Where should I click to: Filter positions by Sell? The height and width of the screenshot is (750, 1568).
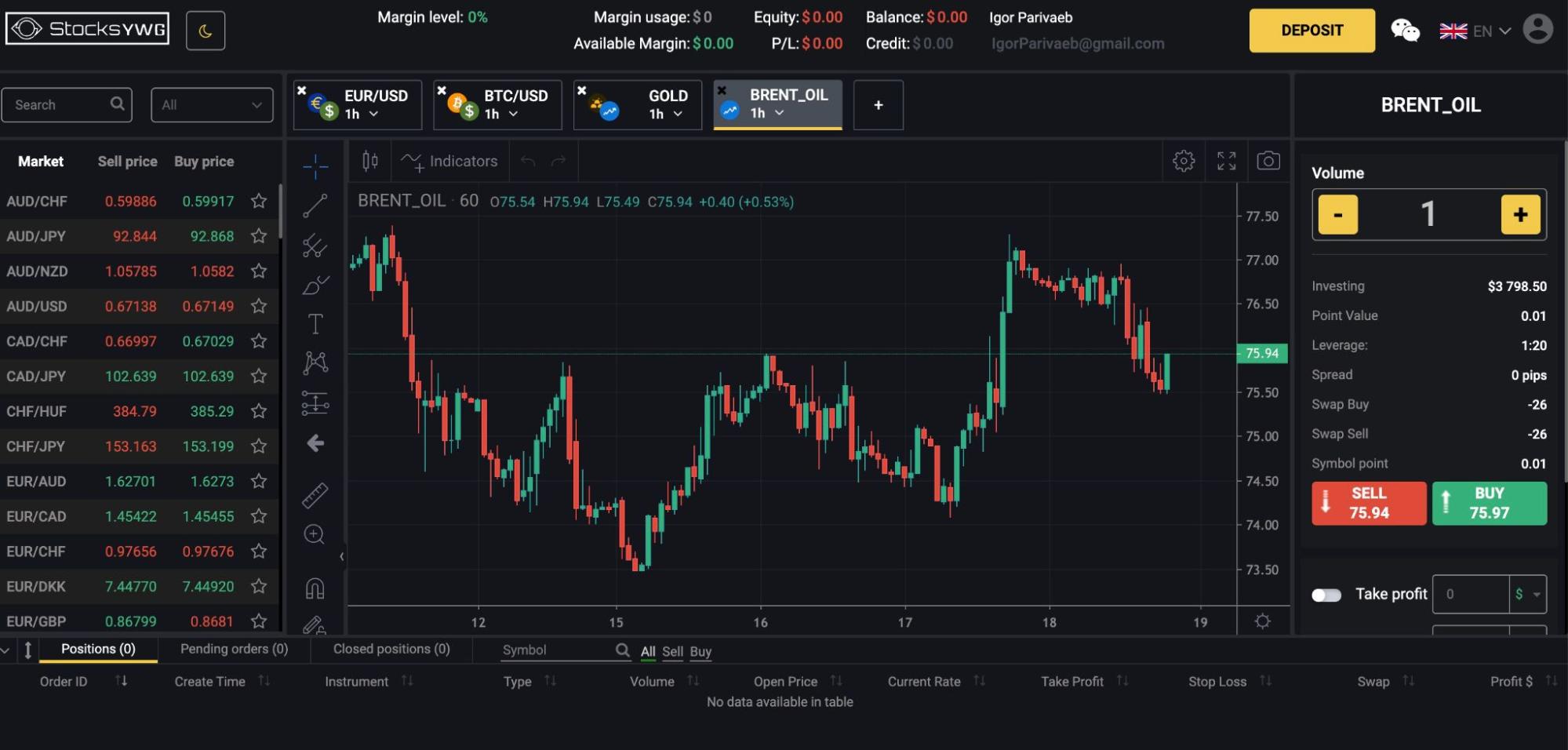coord(672,652)
